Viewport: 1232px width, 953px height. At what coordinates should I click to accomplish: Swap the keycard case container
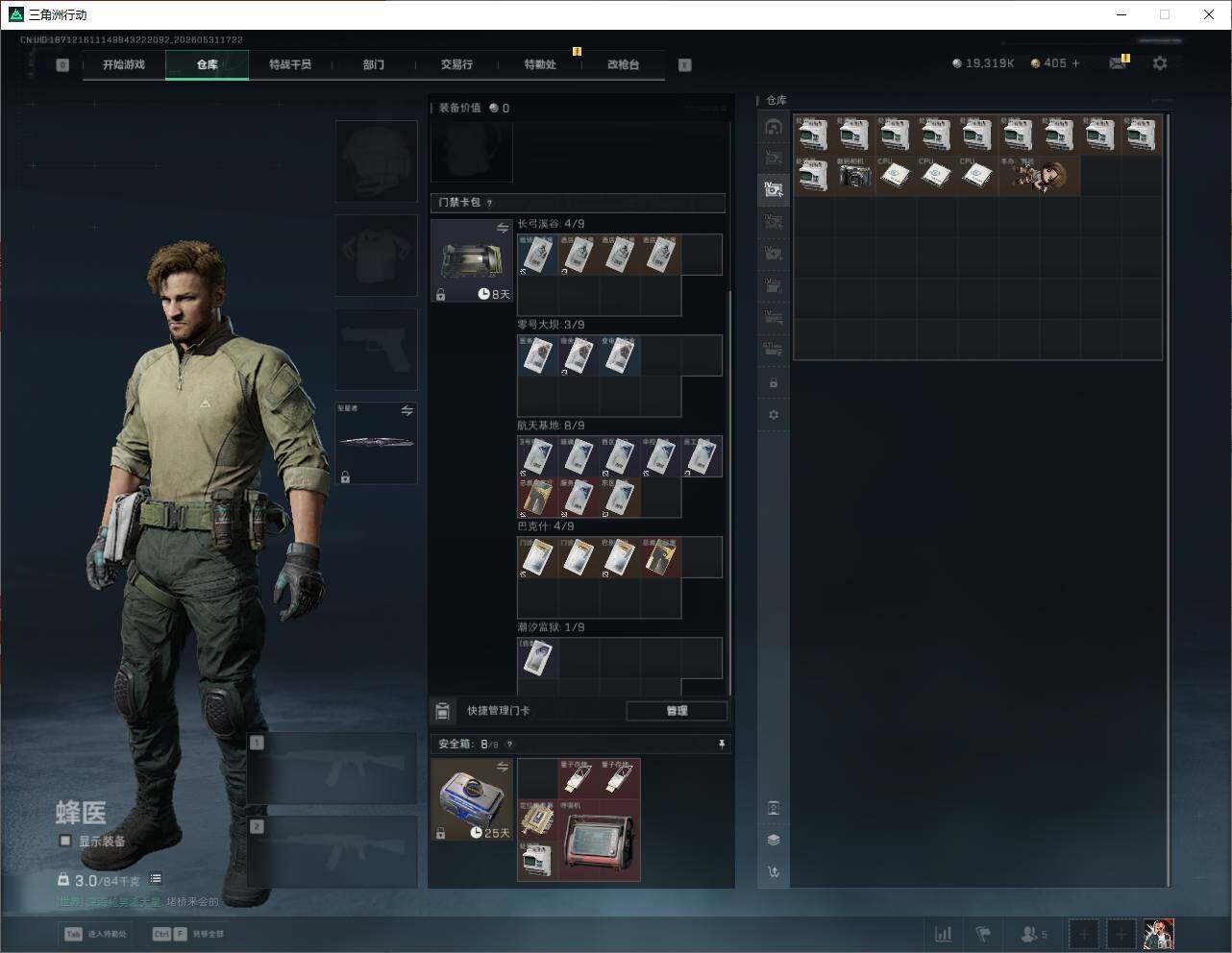point(503,229)
